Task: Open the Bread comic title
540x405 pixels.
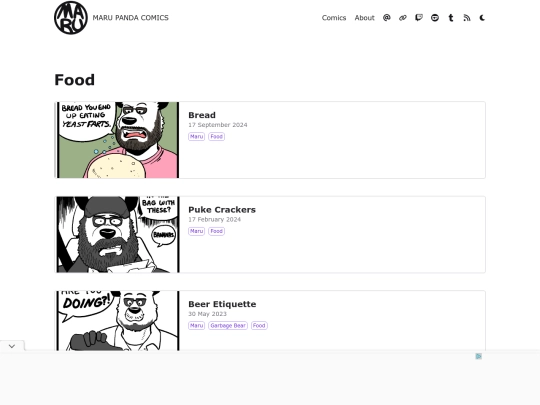Action: coord(202,115)
